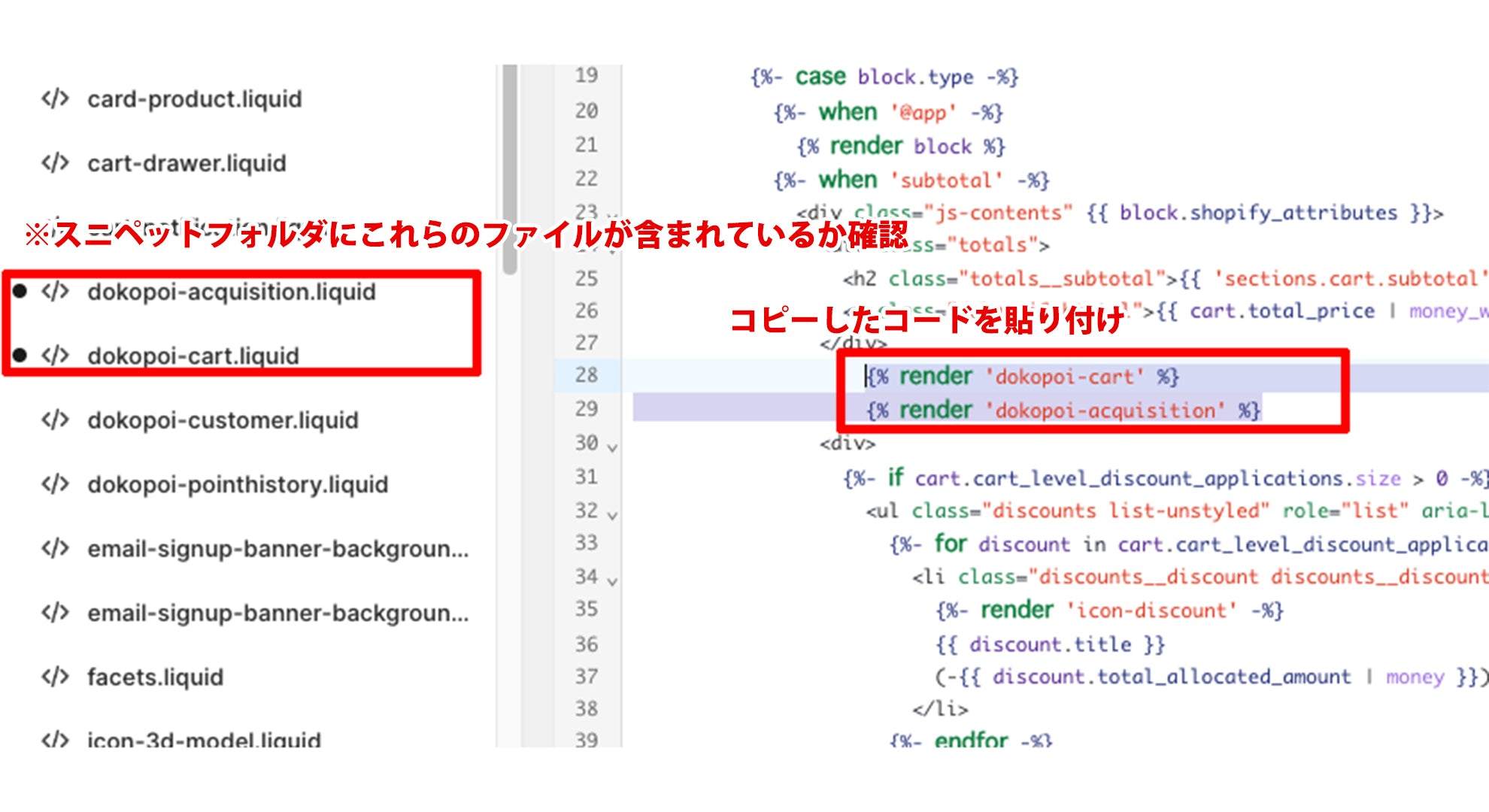
Task: Place cursor on render 'dokopoi-cart' line
Action: [1023, 376]
